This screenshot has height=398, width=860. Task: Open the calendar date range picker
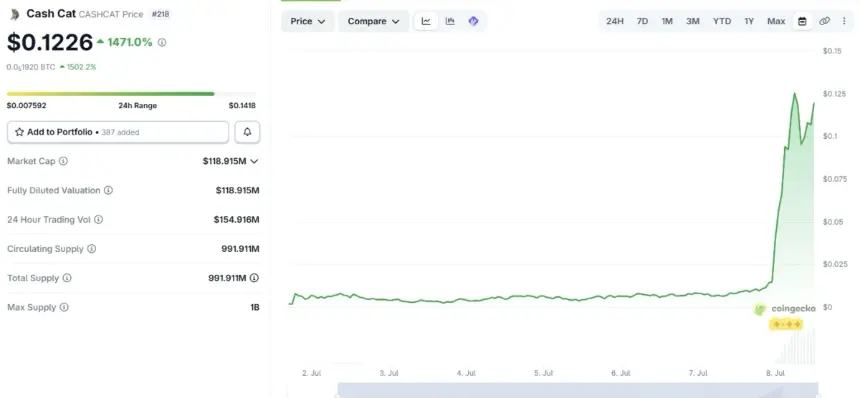pyautogui.click(x=802, y=21)
